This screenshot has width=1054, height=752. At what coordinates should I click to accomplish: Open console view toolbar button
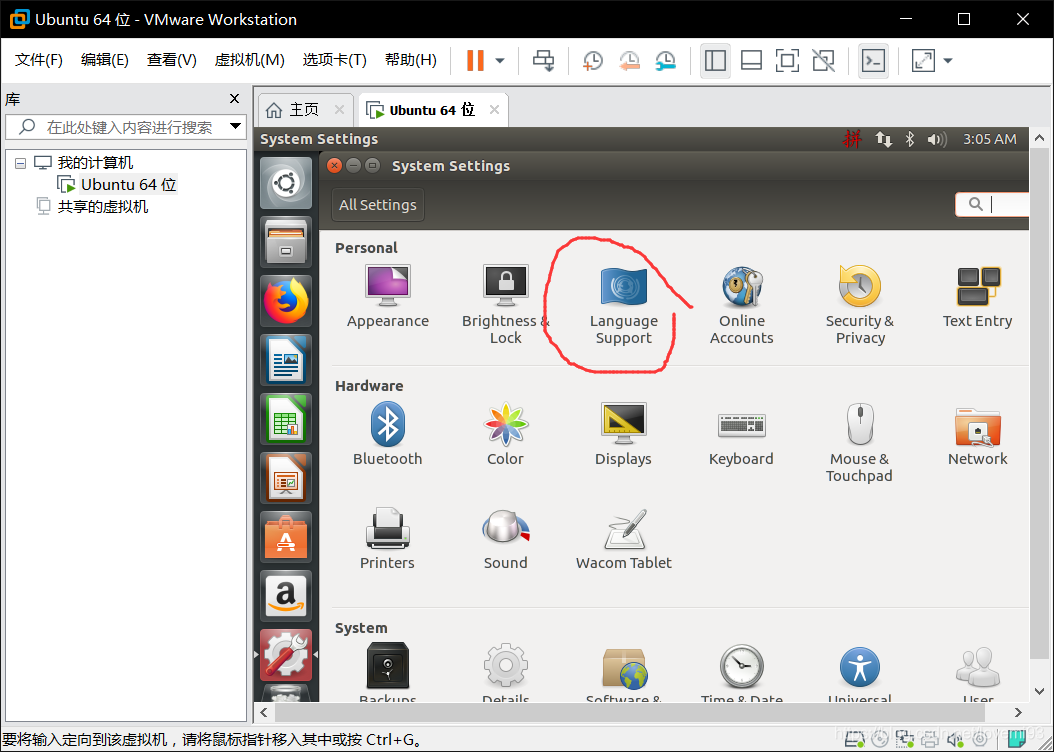[x=873, y=60]
